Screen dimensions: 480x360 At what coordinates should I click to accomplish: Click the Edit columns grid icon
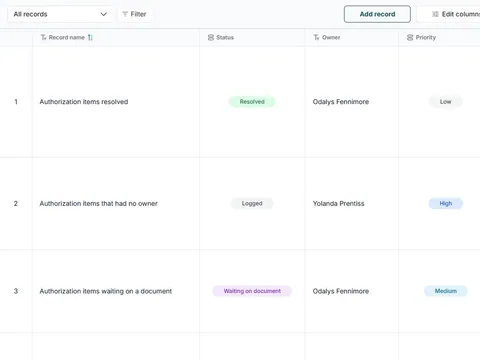pyautogui.click(x=435, y=14)
